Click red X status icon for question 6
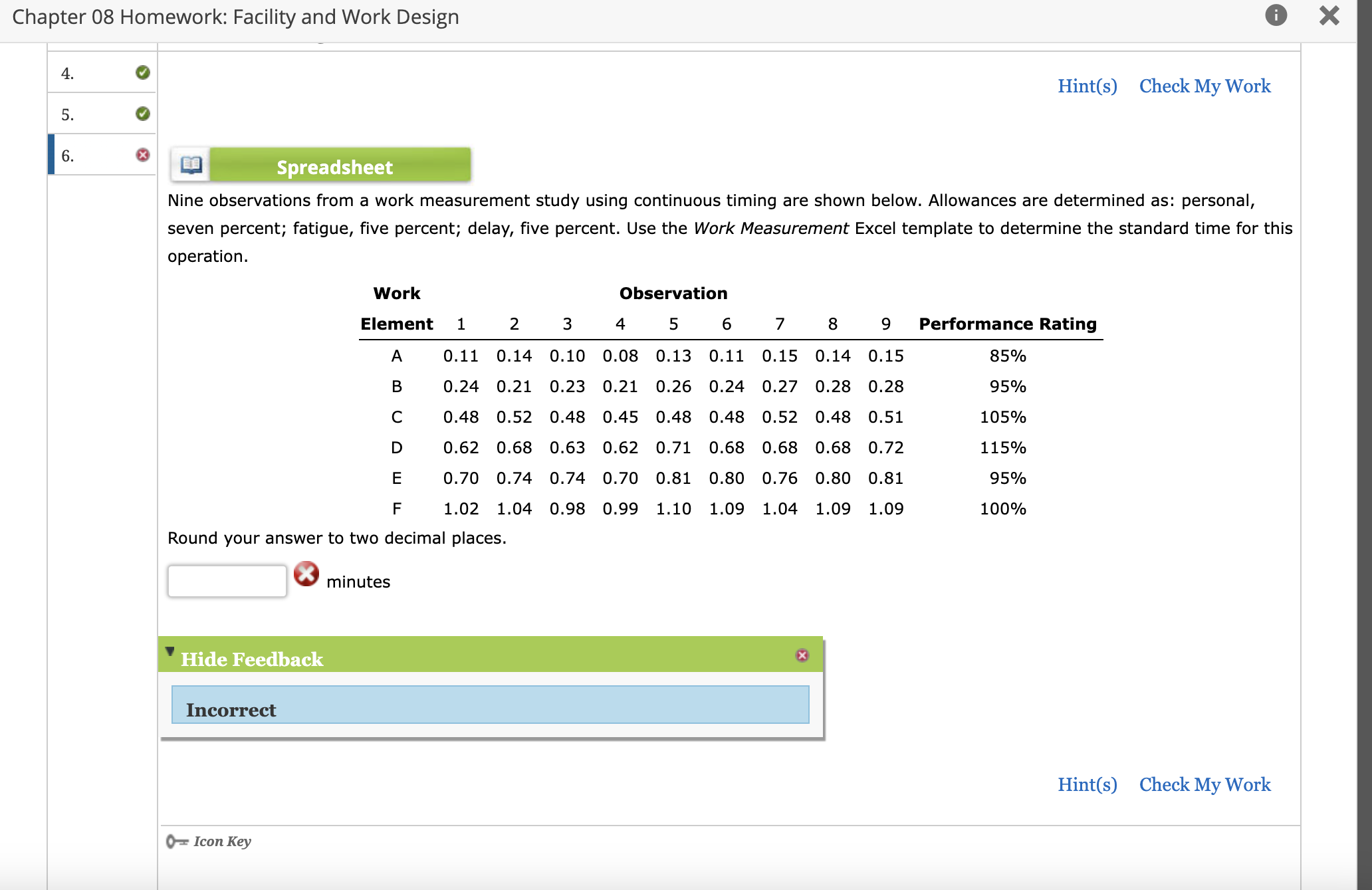 pos(142,155)
